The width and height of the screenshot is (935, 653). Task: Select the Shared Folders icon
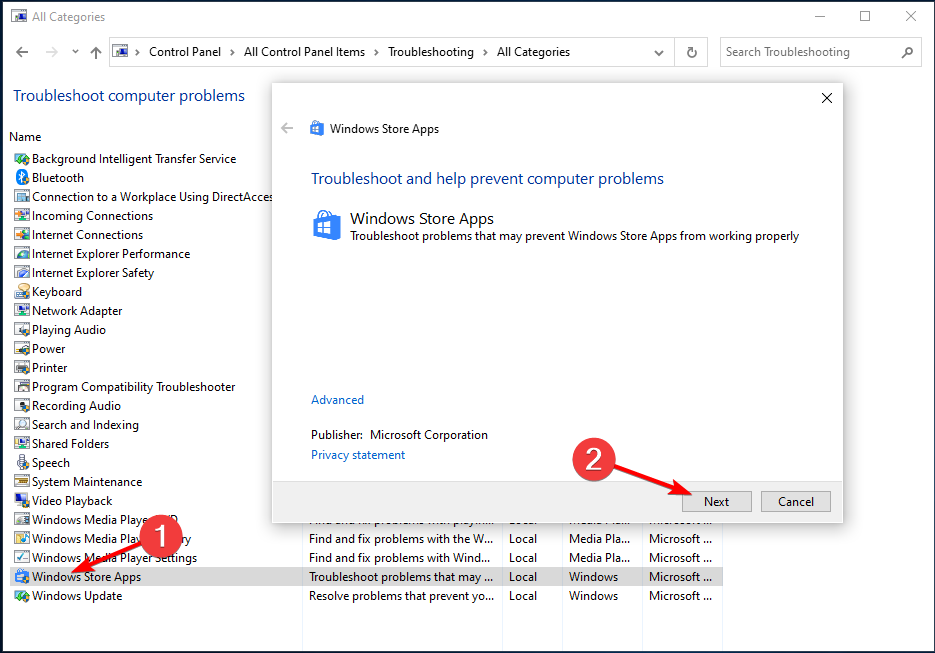[22, 444]
